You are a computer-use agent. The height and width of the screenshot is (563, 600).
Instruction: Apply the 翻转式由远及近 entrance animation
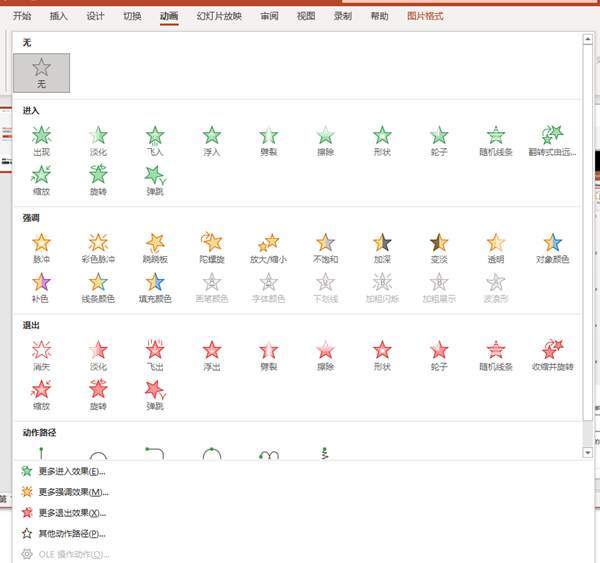553,141
